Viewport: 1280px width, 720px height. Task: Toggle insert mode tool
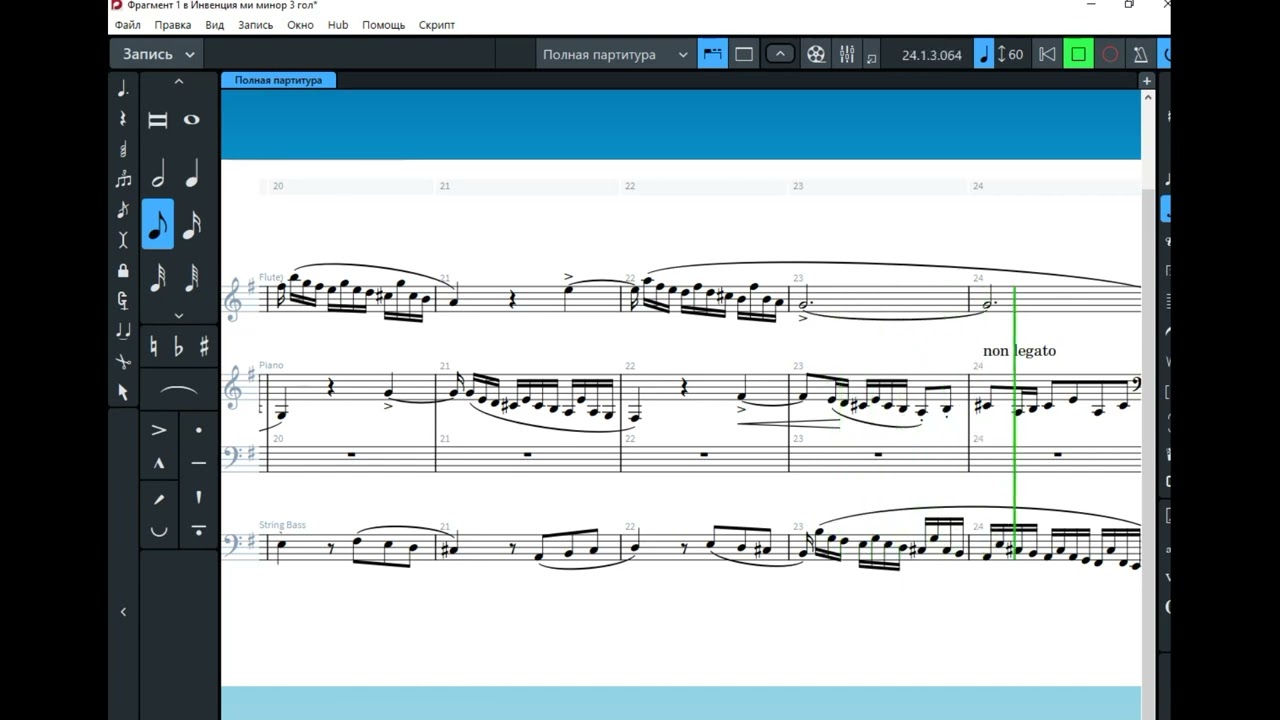(x=123, y=240)
